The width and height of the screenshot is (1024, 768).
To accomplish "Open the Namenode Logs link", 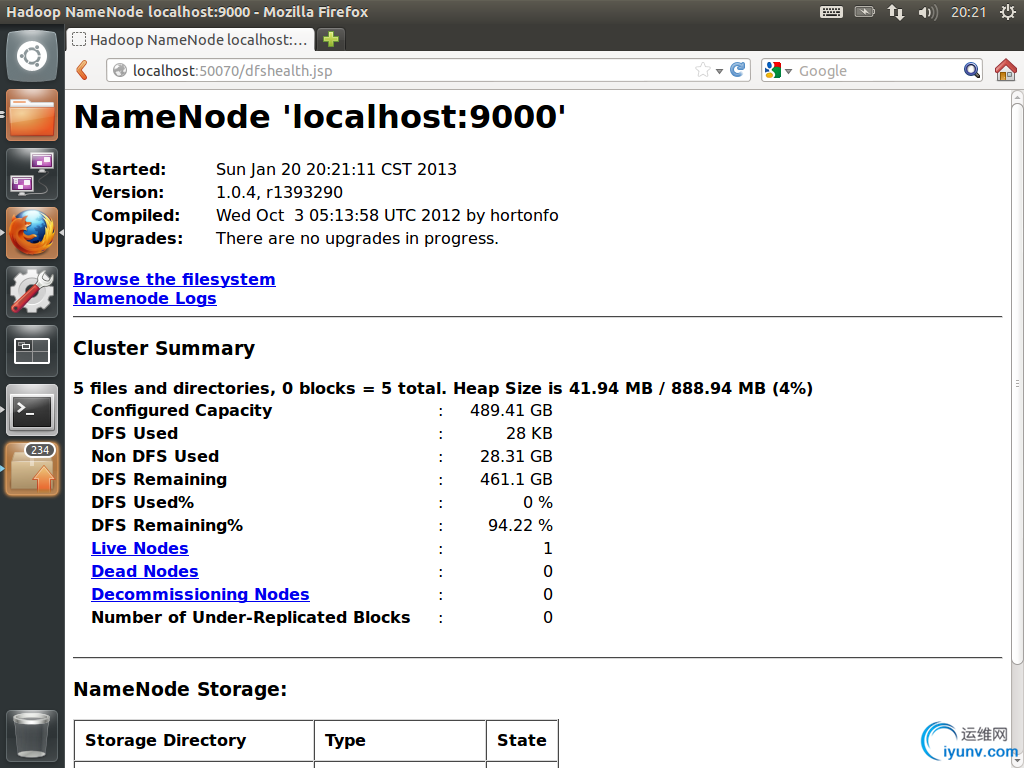I will 145,298.
